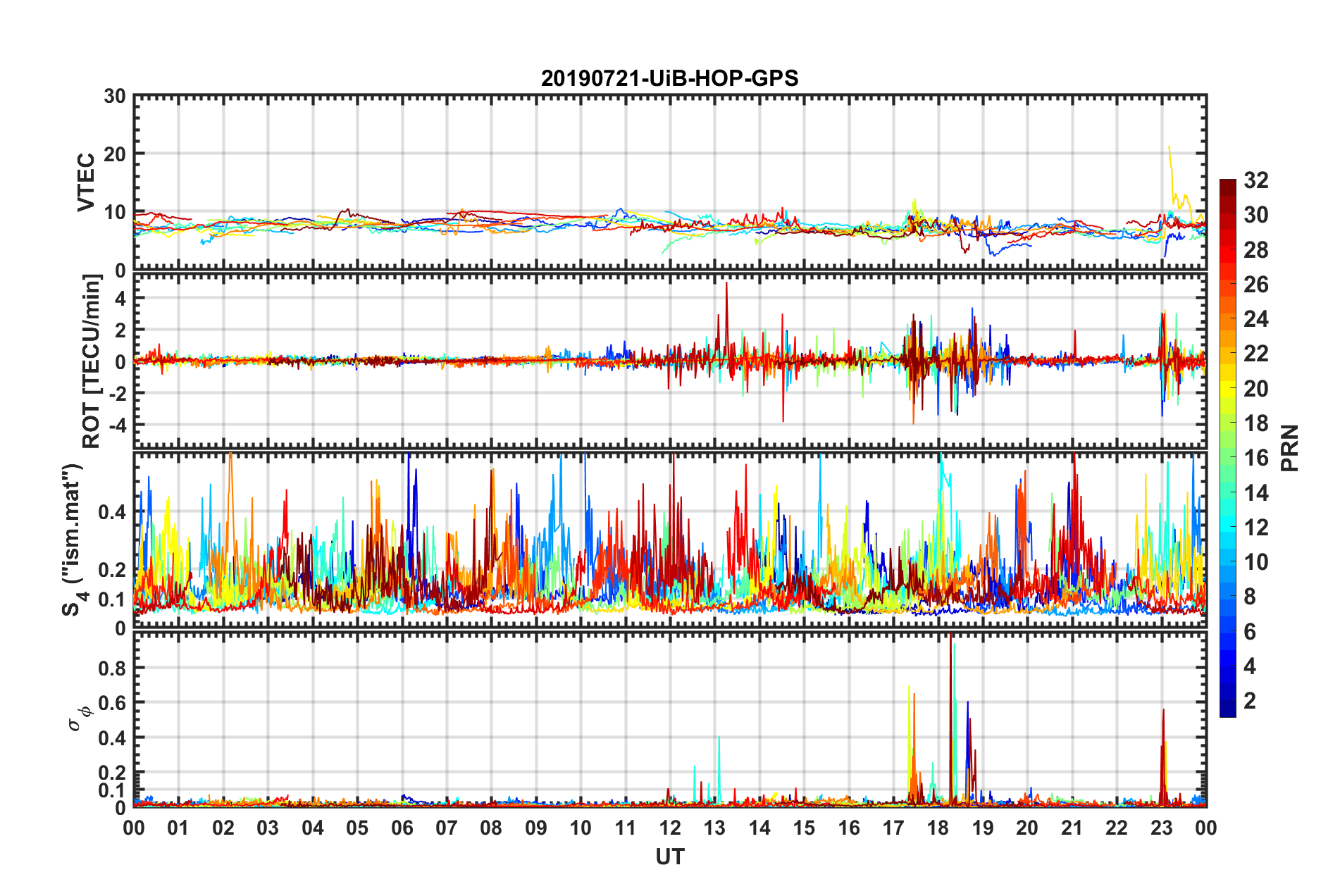
Task: Click UT axis tick label 01
Action: click(x=178, y=828)
